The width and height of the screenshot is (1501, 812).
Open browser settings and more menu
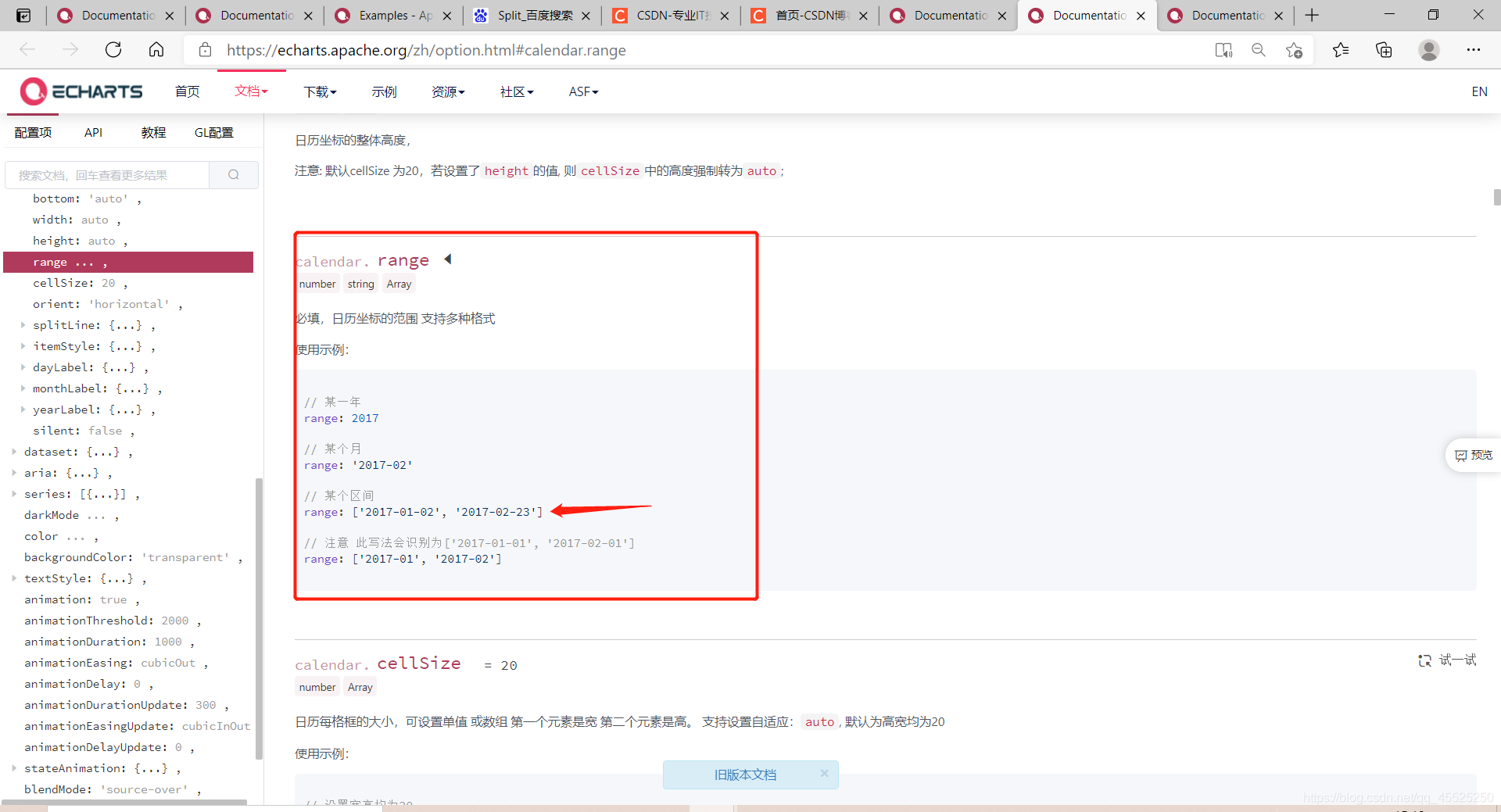tap(1474, 50)
